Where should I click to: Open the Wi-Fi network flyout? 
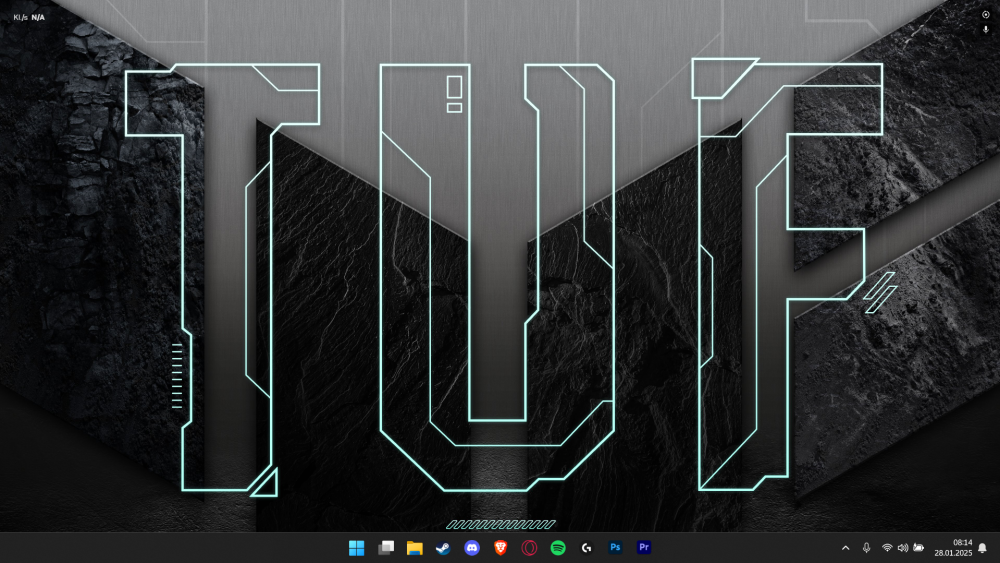(887, 548)
